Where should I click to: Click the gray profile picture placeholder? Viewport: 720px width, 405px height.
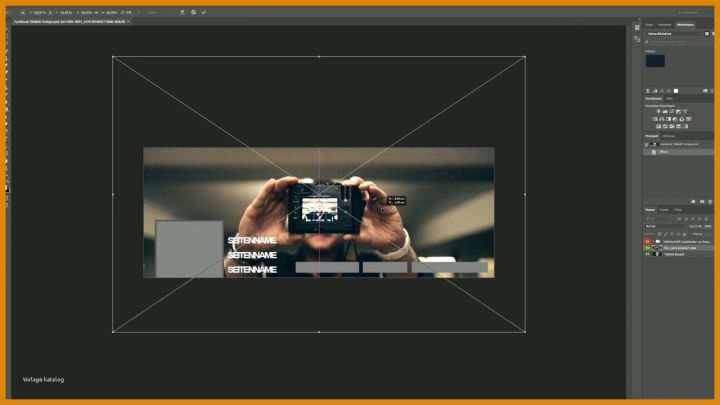click(189, 249)
